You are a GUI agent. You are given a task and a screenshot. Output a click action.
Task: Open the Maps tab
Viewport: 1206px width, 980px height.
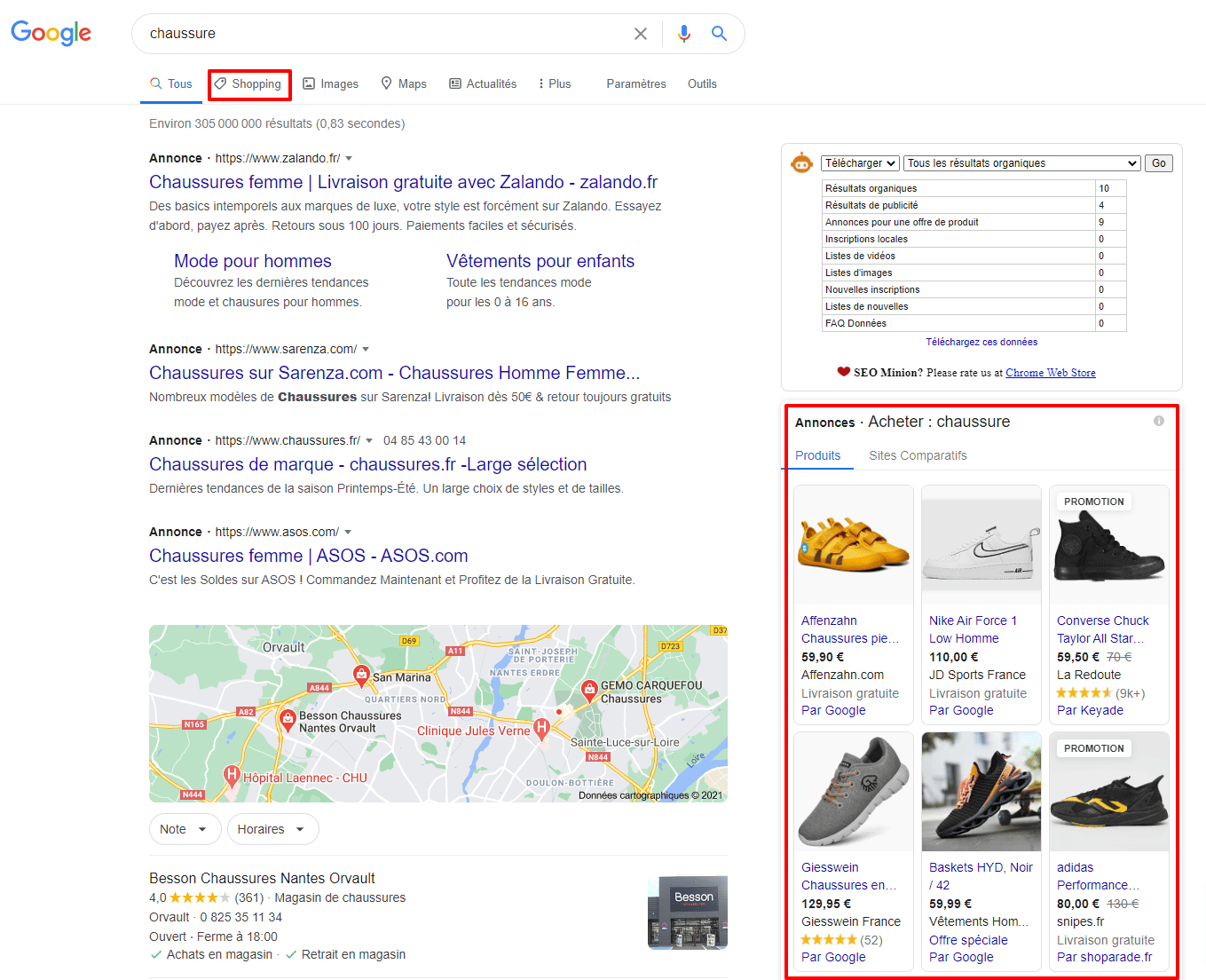(x=404, y=84)
